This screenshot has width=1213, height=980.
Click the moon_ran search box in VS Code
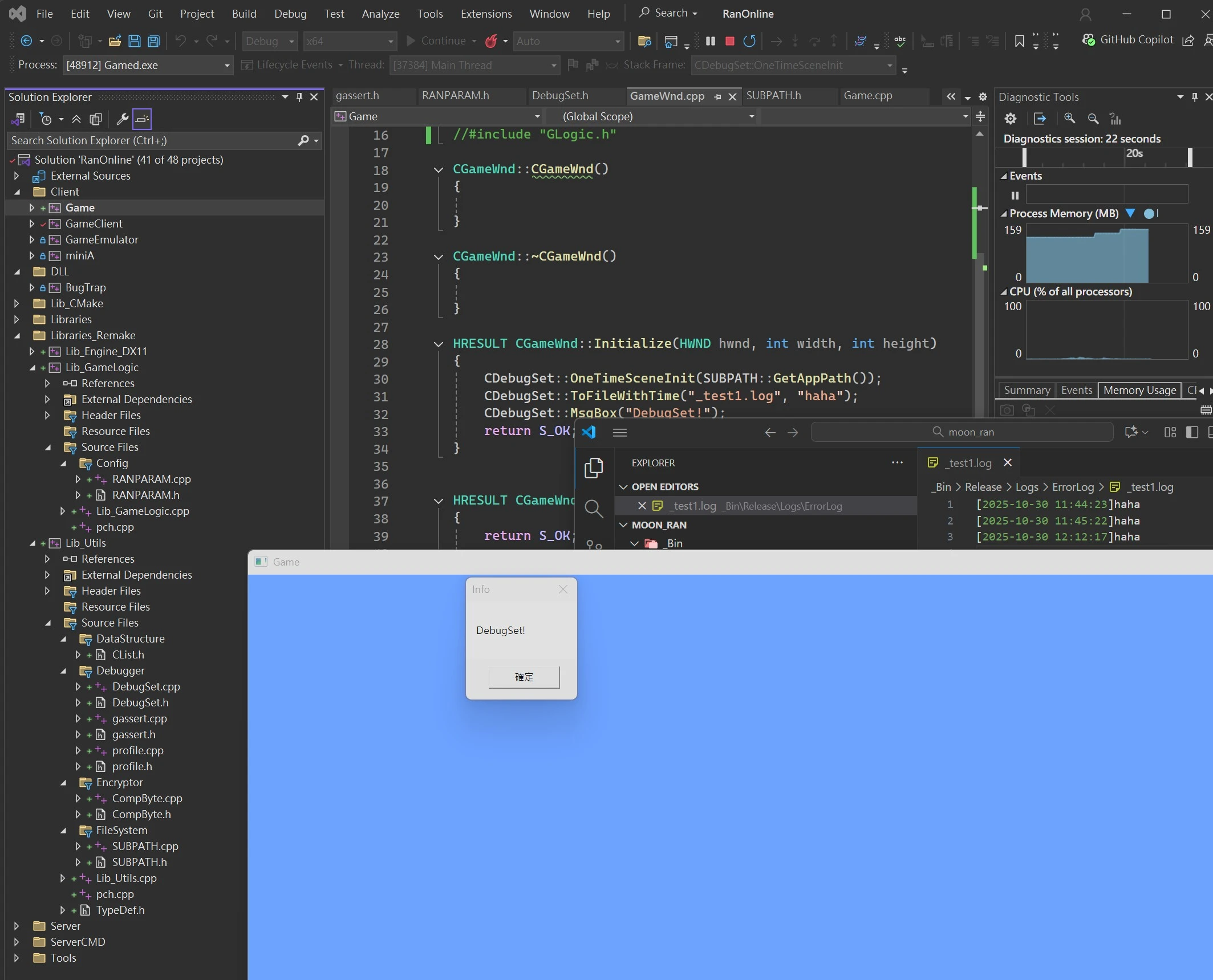click(x=962, y=432)
